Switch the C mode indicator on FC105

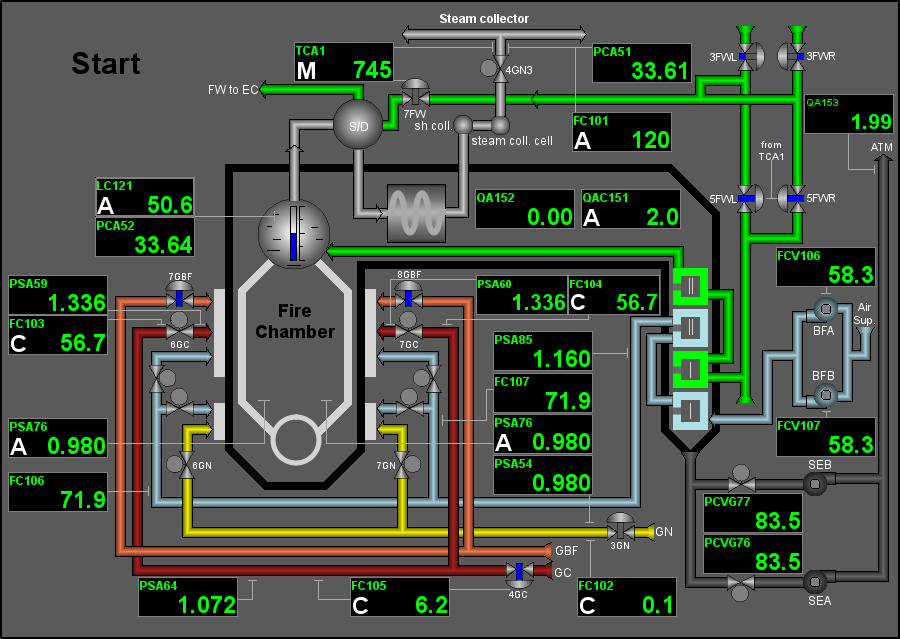point(360,605)
